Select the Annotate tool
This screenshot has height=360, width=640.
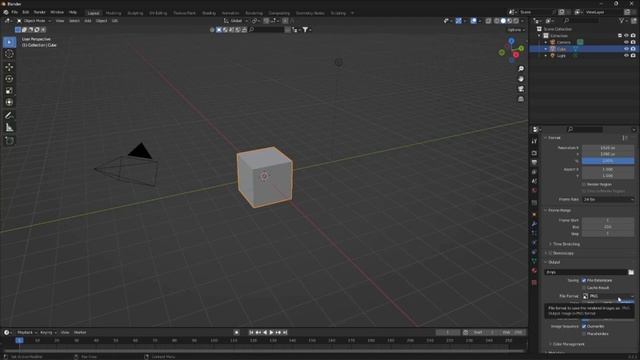click(x=9, y=116)
